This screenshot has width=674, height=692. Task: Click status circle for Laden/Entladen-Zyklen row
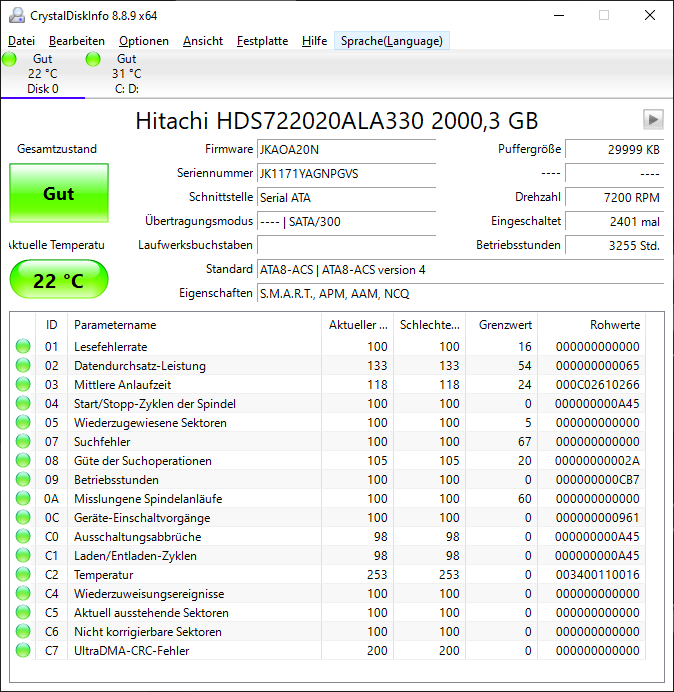[x=23, y=555]
